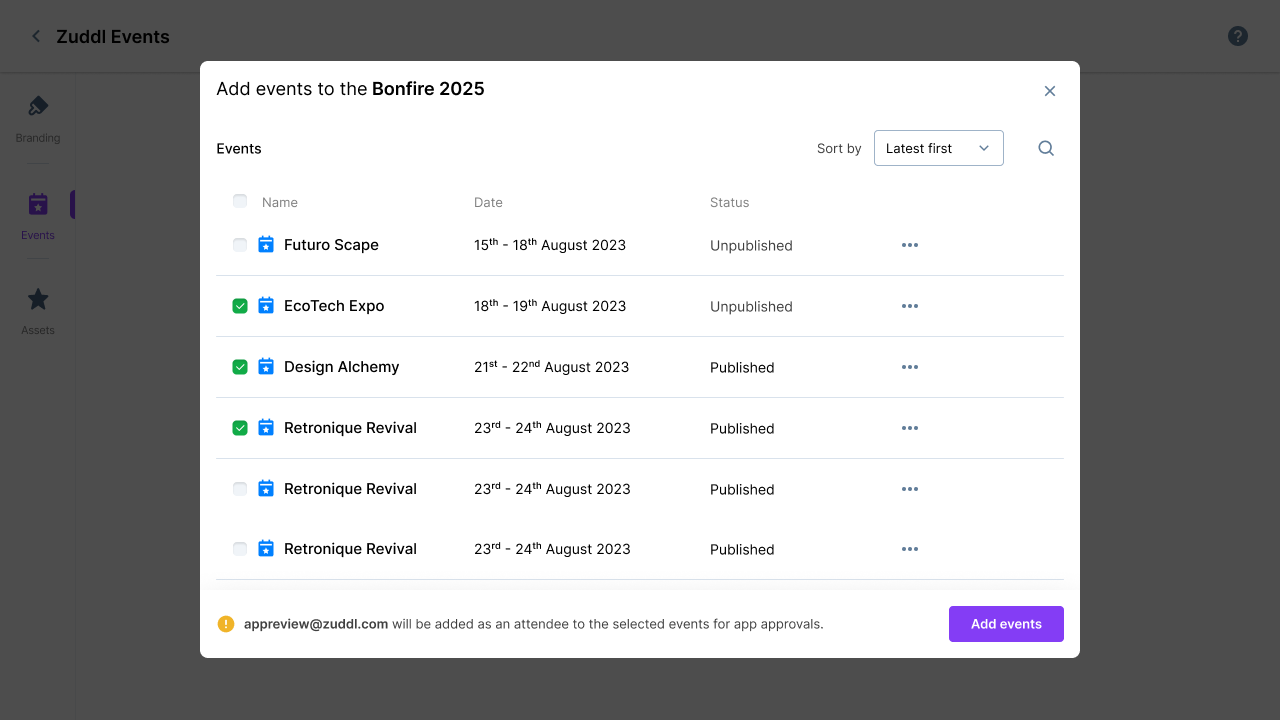1280x720 pixels.
Task: Click the search magnifier icon in dialog
Action: [x=1046, y=148]
